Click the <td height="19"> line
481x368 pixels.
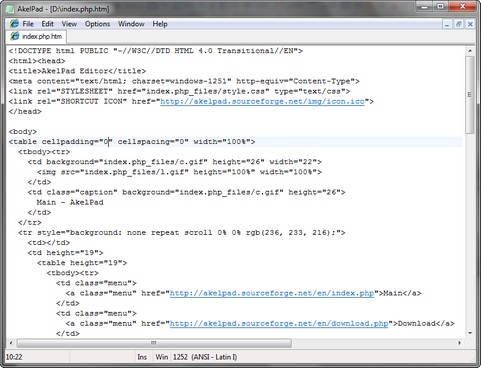(x=65, y=253)
